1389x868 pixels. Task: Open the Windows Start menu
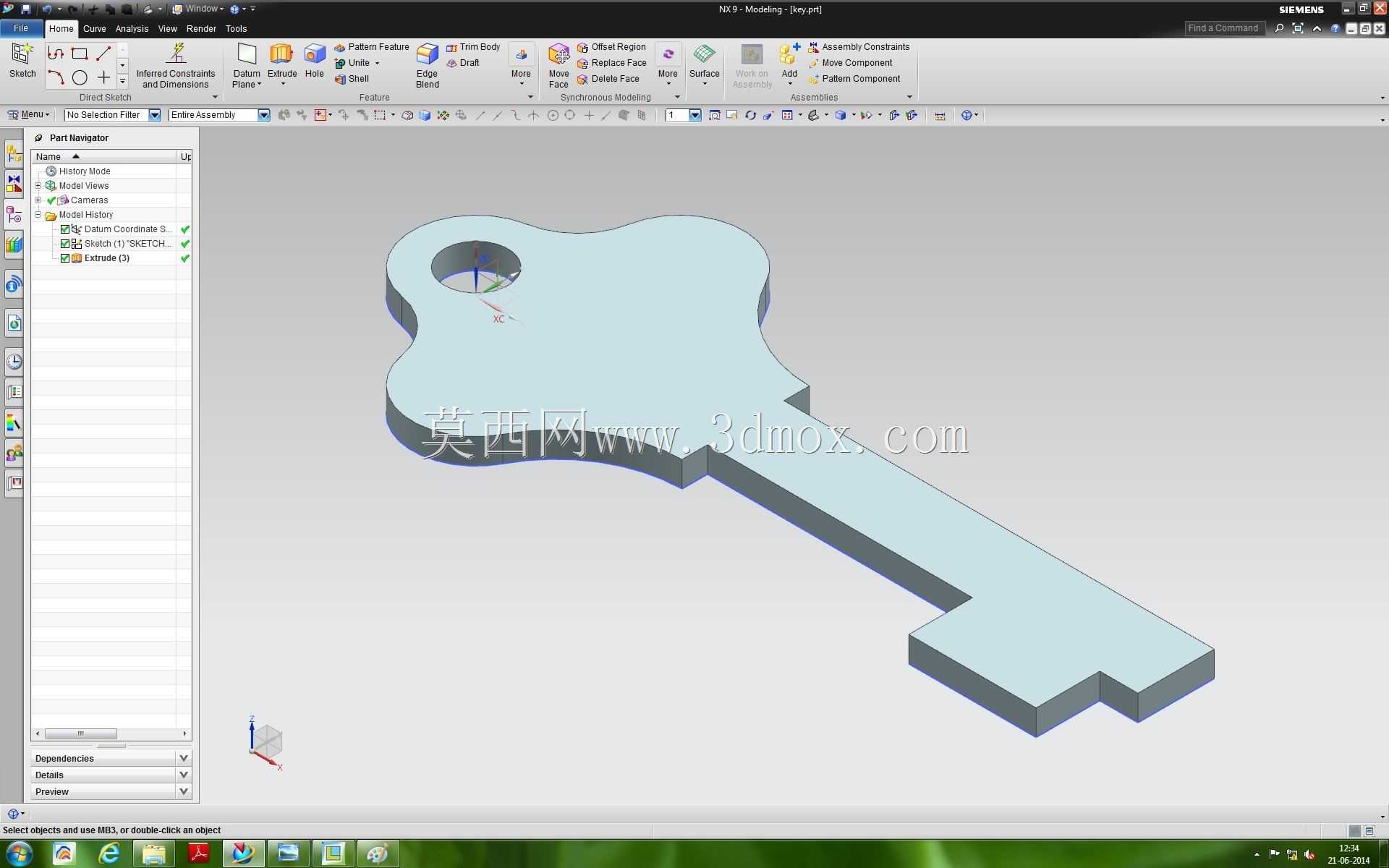[x=19, y=854]
